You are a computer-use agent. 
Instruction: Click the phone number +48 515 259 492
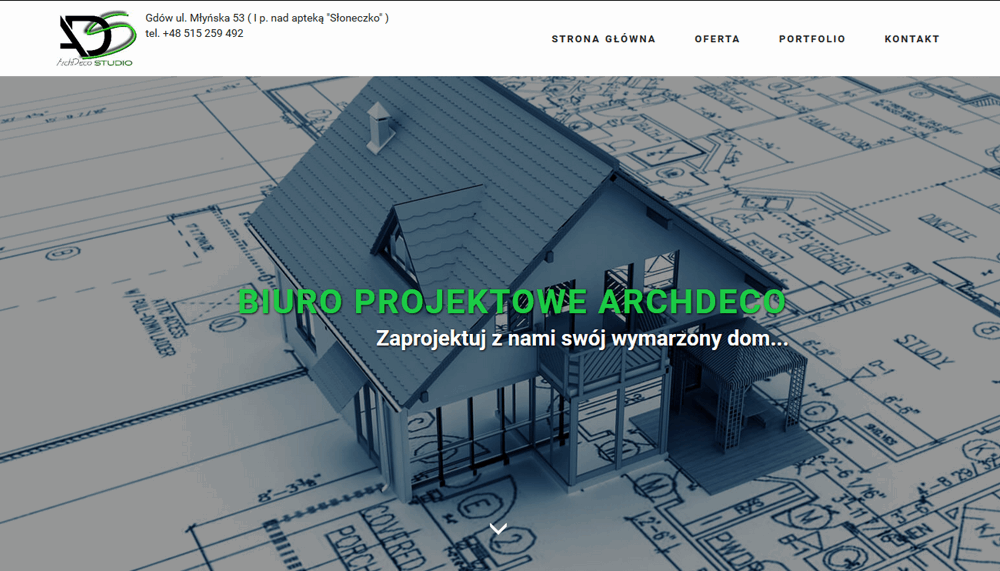194,33
